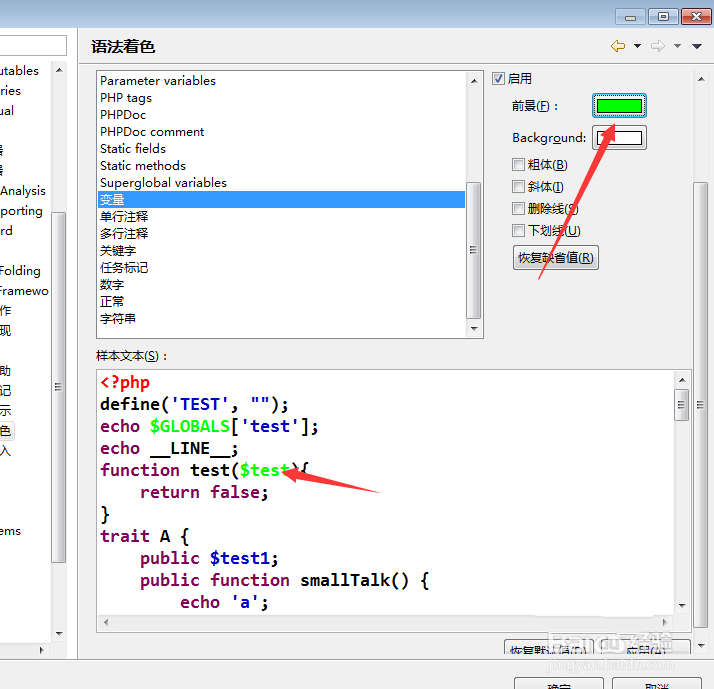The image size is (714, 689).
Task: Click the right page scrollbar thumb
Action: [x=700, y=404]
